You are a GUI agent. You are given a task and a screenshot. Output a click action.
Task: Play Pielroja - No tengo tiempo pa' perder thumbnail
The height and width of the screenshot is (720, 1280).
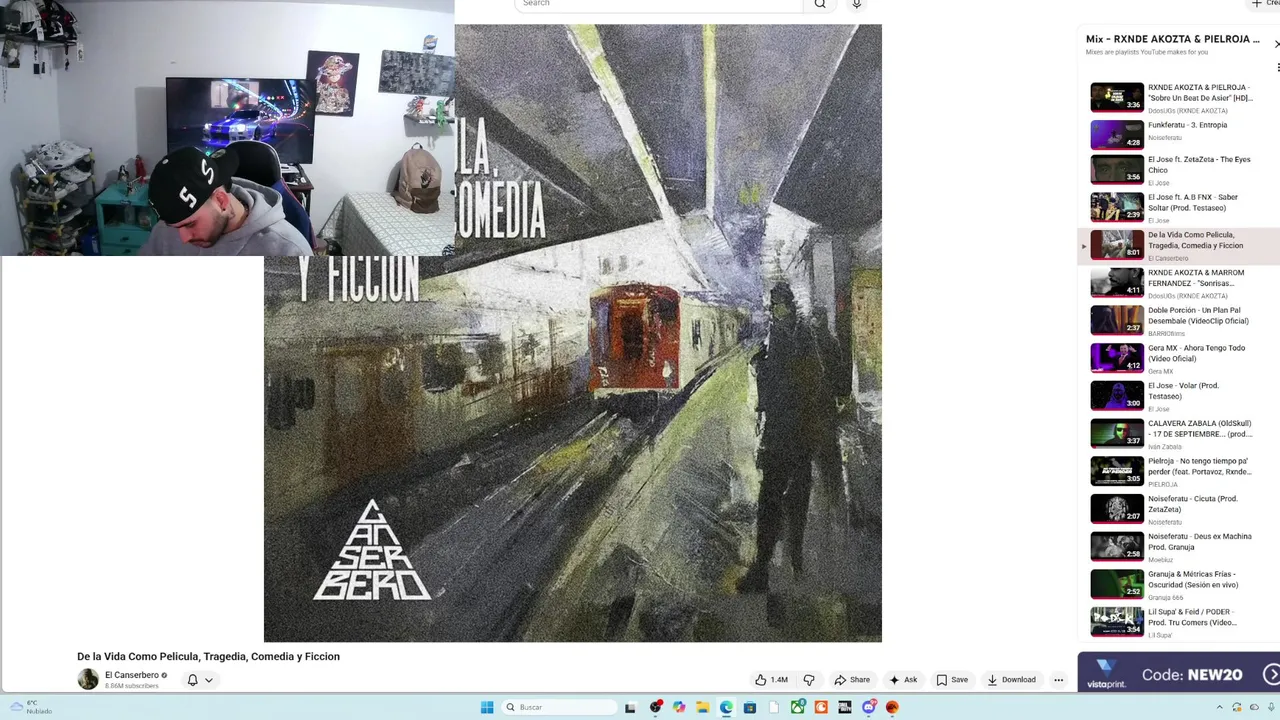click(1117, 471)
